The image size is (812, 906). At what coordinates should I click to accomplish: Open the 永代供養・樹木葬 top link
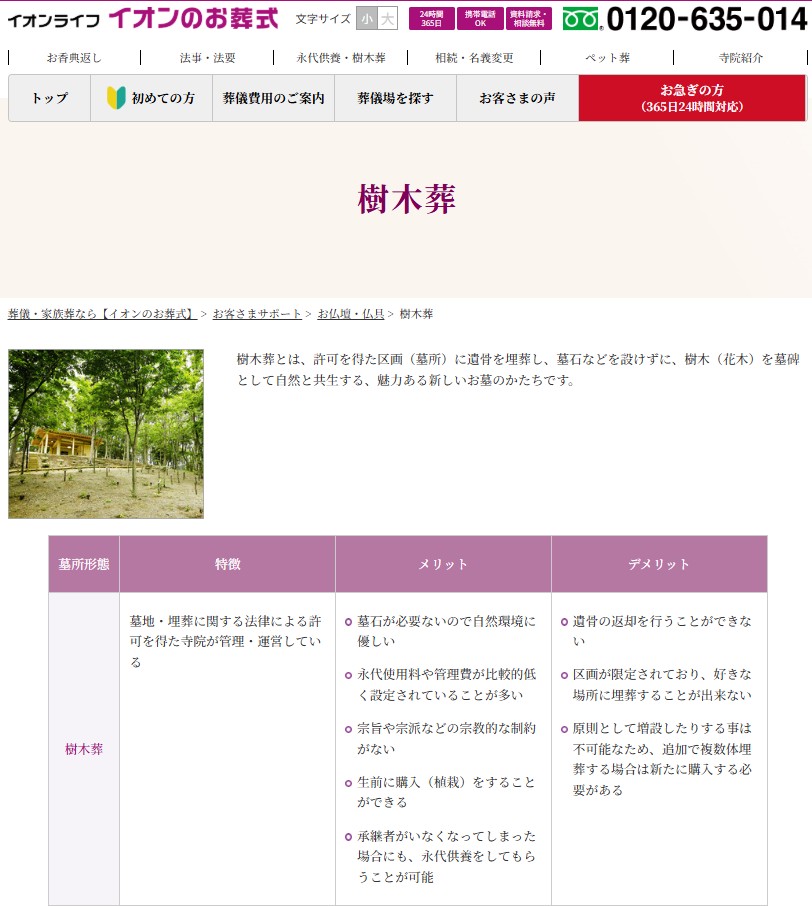tap(341, 58)
